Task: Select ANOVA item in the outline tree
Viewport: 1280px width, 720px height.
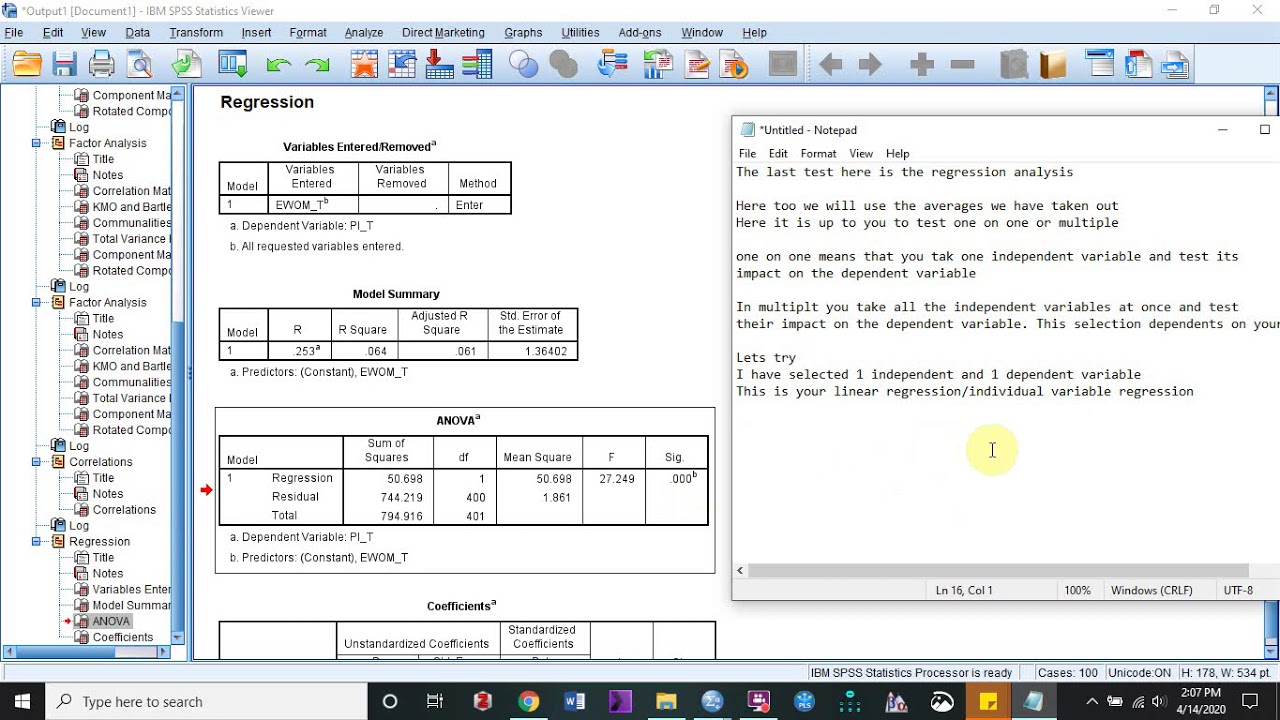Action: point(111,622)
